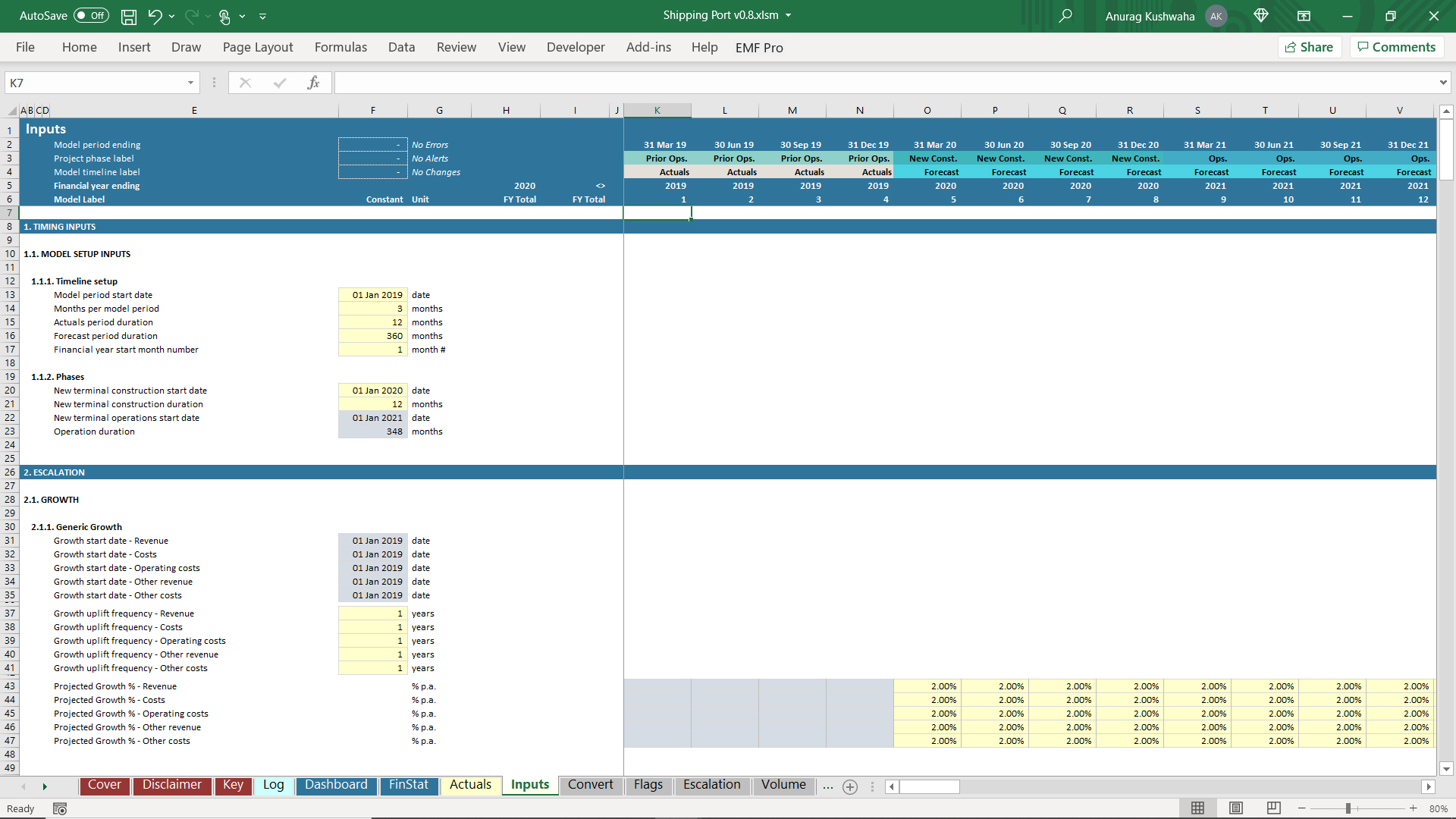This screenshot has width=1456, height=819.
Task: Expand the formula bar chevron
Action: coord(1442,83)
